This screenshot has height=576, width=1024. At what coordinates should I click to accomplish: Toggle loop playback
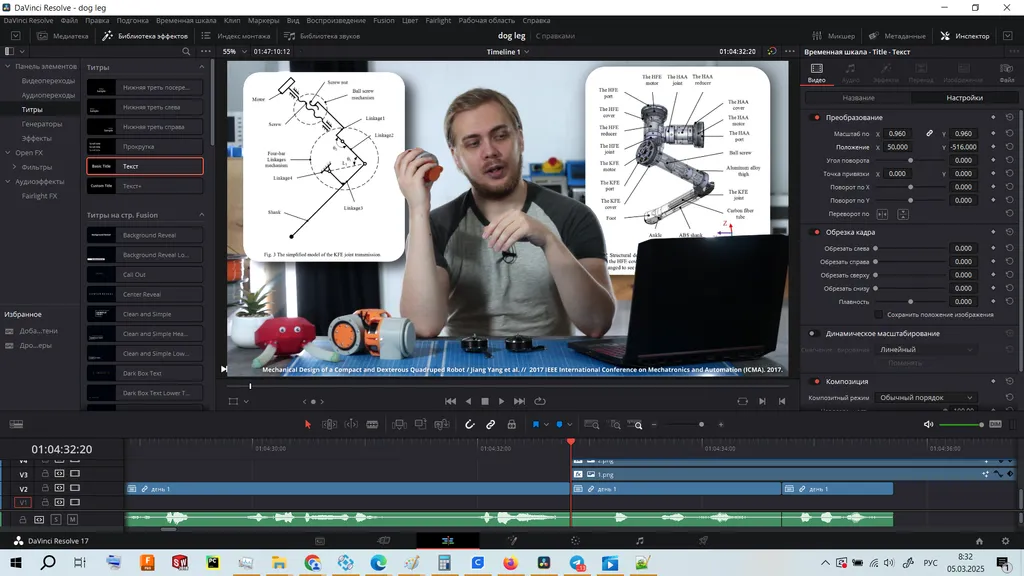540,401
